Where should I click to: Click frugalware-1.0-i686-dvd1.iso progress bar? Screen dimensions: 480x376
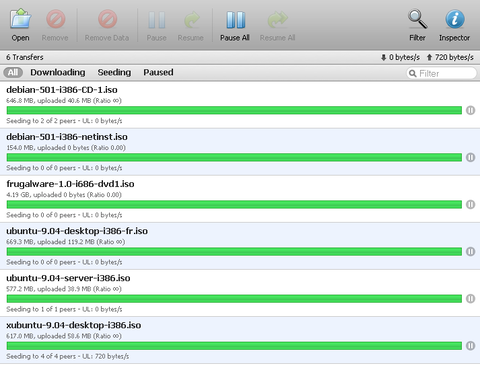click(x=234, y=204)
